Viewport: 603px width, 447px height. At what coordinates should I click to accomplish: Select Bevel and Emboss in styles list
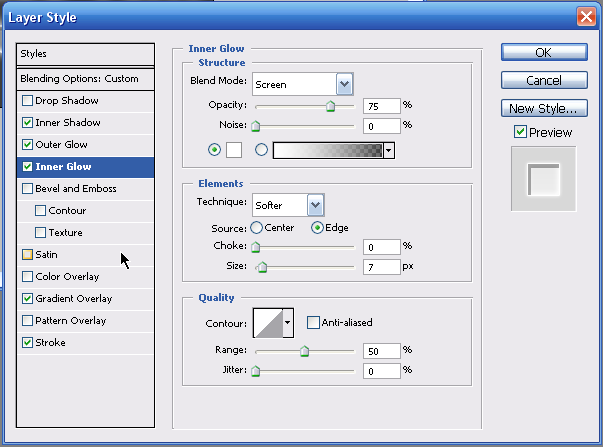[x=76, y=188]
